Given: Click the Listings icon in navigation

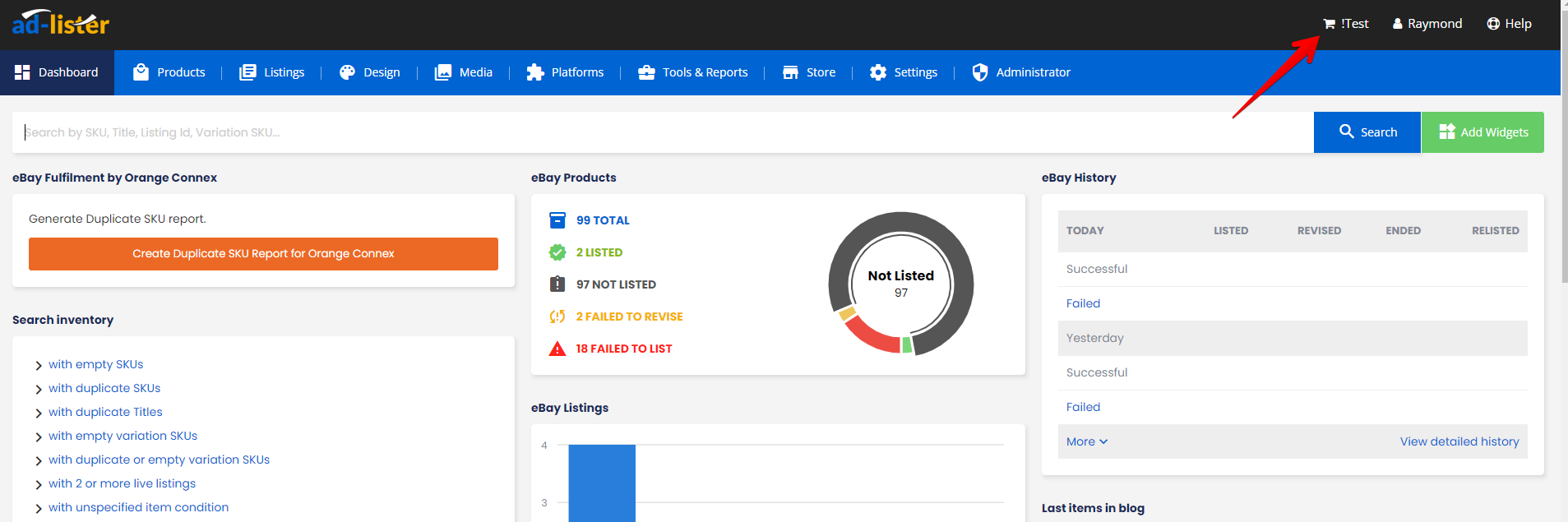Looking at the screenshot, I should [x=247, y=72].
